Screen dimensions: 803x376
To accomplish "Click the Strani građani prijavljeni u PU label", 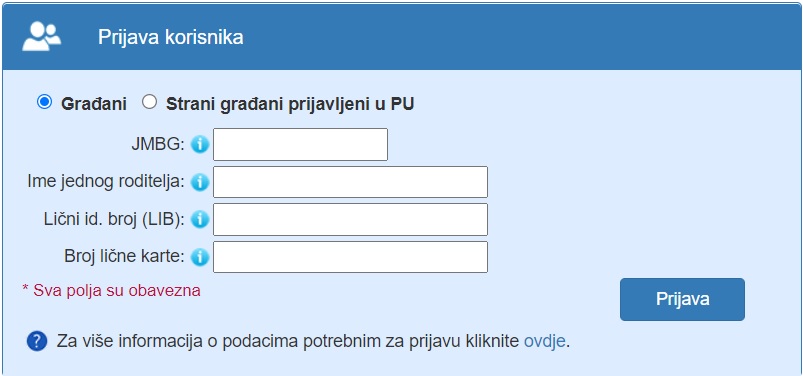I will [x=290, y=104].
